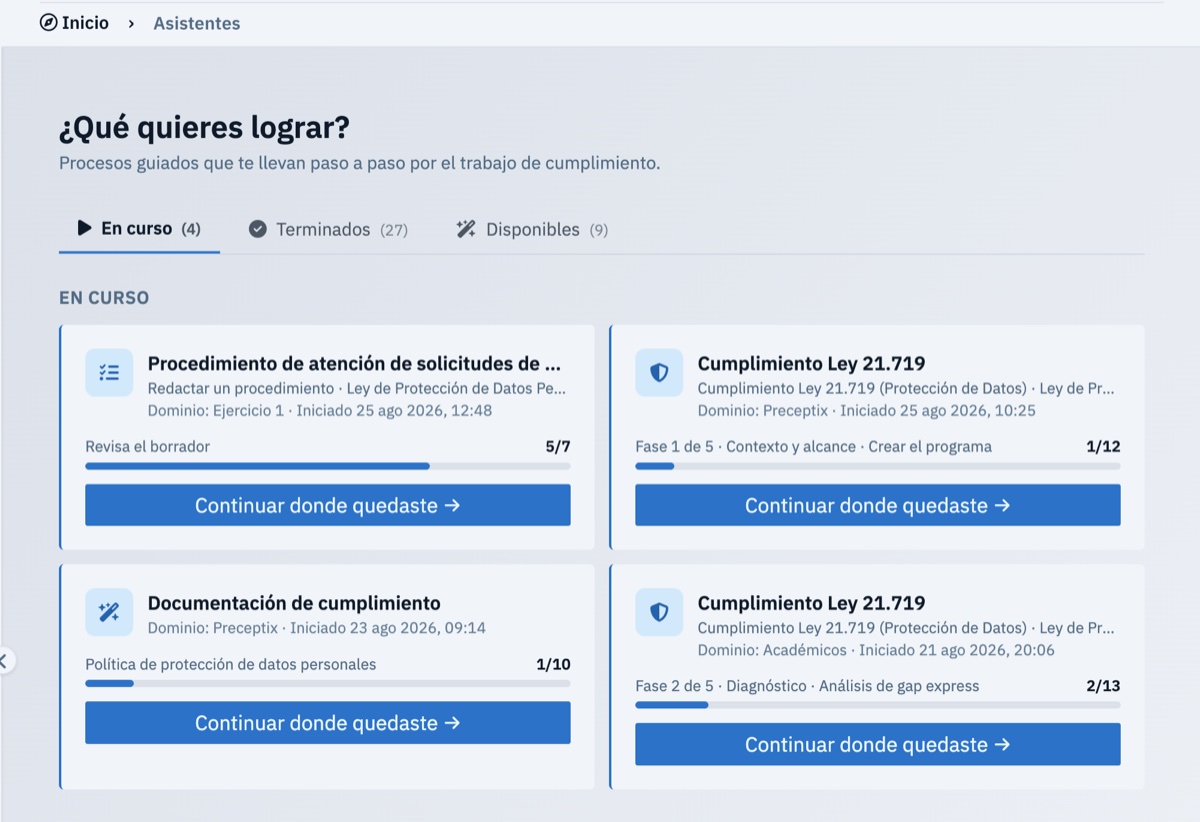Click the 2/13 progress bar, Fase 2 de 5
Viewport: 1200px width, 822px height.
[x=878, y=705]
